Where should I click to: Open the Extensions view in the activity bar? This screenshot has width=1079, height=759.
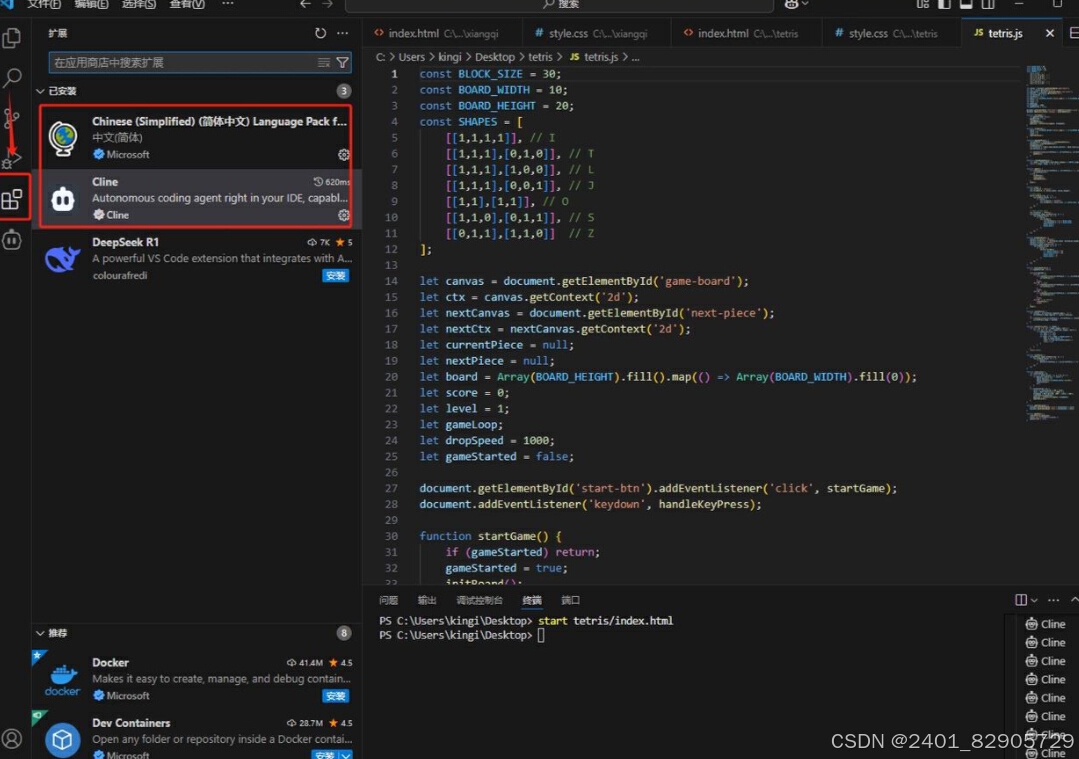coord(12,200)
